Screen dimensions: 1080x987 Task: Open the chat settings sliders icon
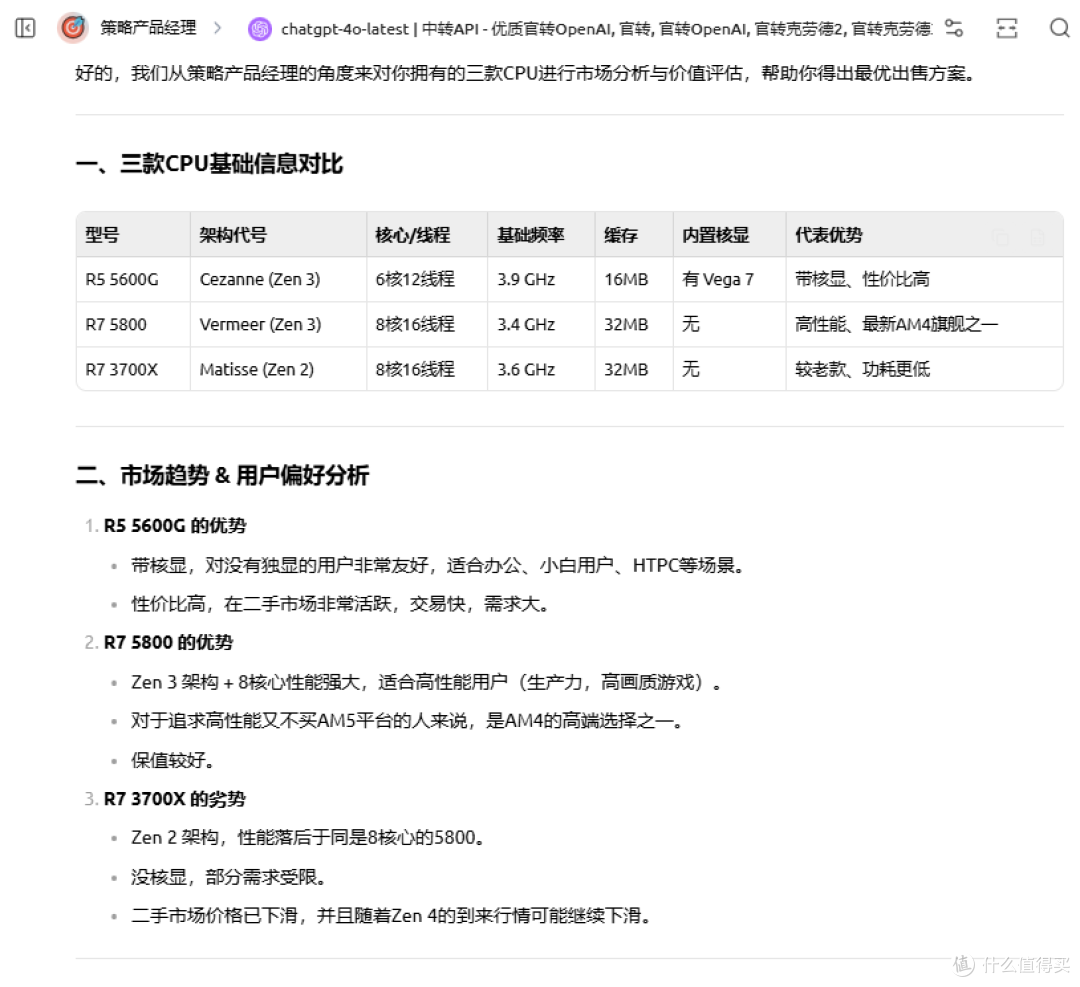(x=954, y=28)
